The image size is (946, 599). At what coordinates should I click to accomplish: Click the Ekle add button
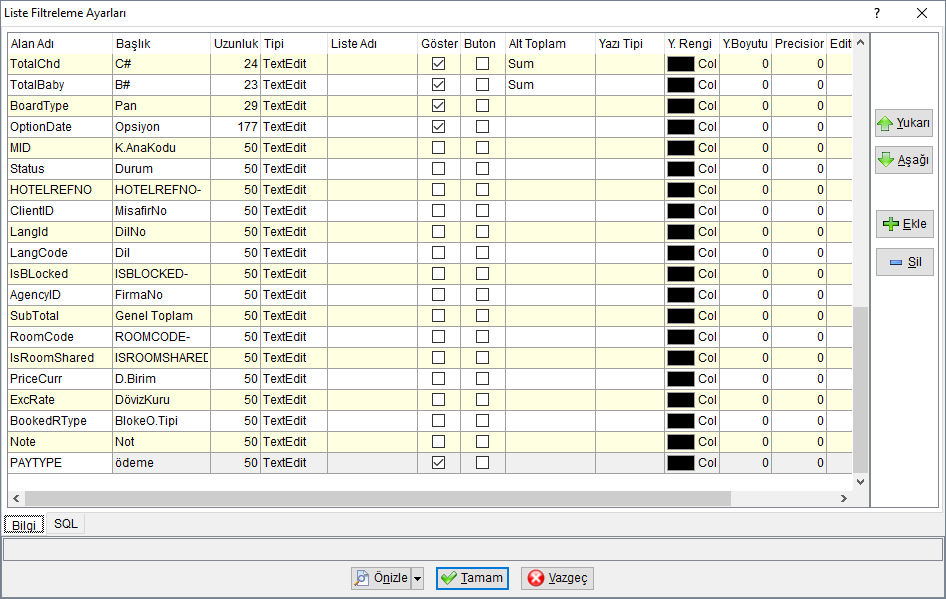click(x=904, y=224)
